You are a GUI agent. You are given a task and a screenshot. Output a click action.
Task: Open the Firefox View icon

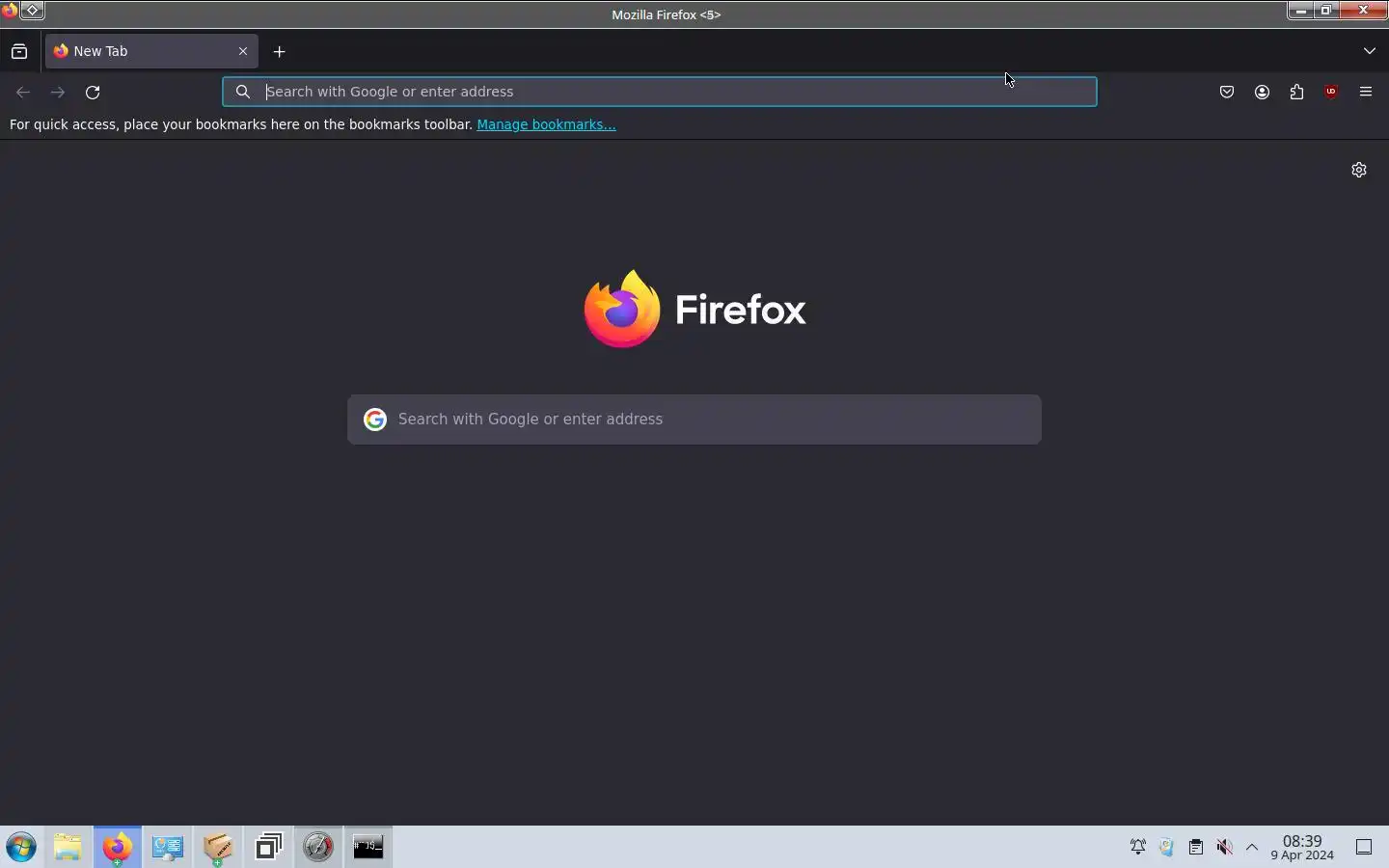coord(19,52)
